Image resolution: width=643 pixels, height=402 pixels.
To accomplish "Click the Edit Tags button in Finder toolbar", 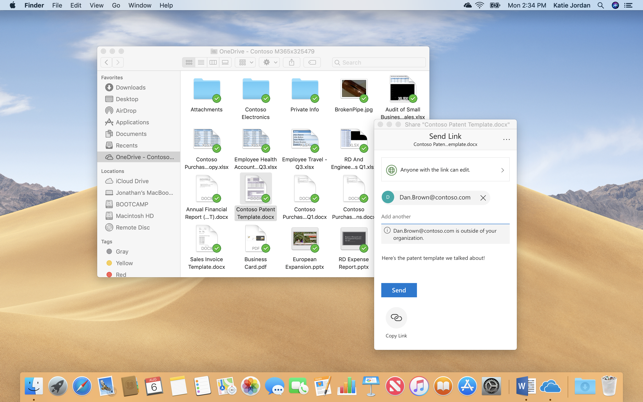I will tap(312, 62).
